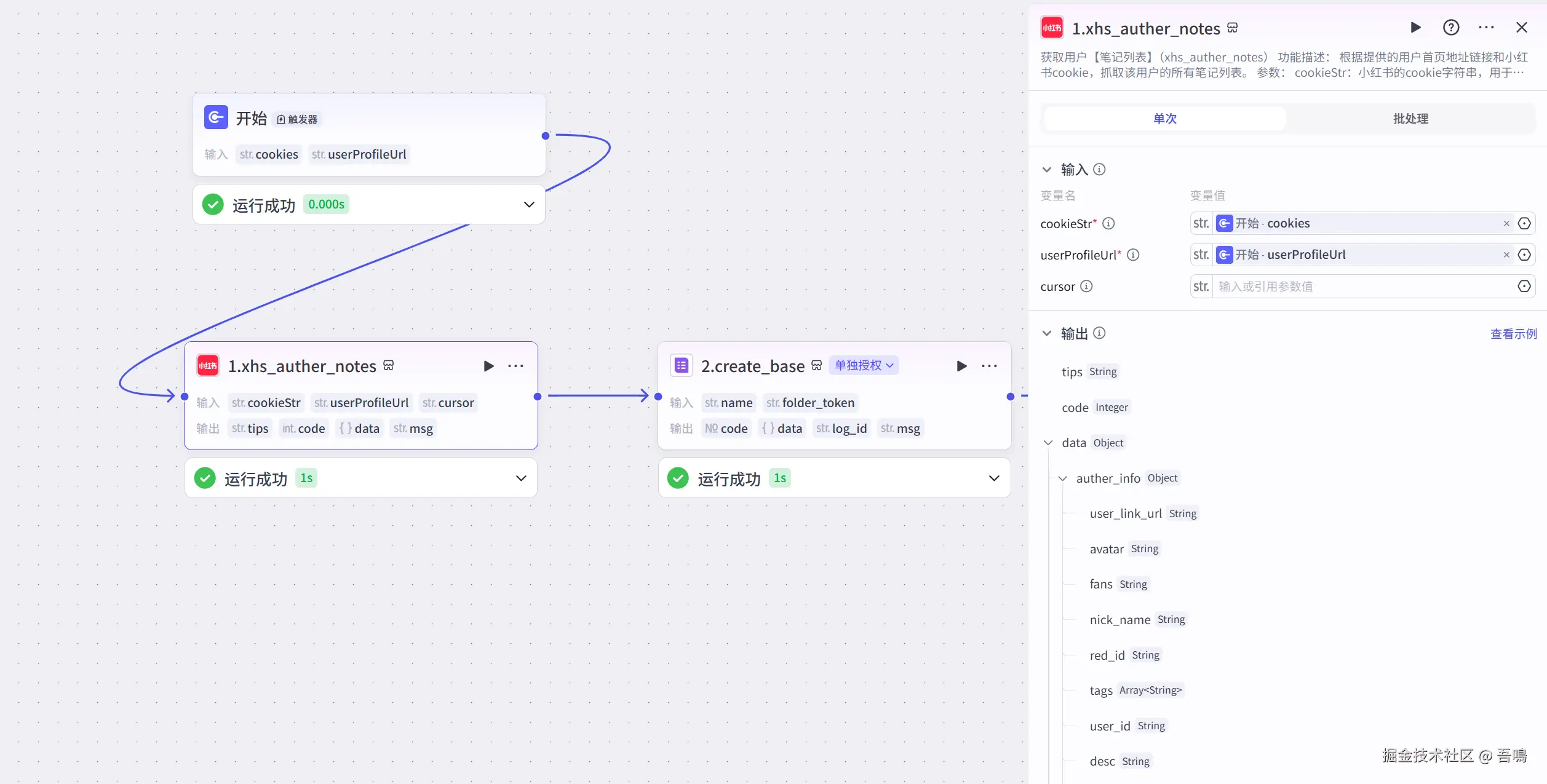
Task: Expand the 2.create_base run result
Action: coord(994,478)
